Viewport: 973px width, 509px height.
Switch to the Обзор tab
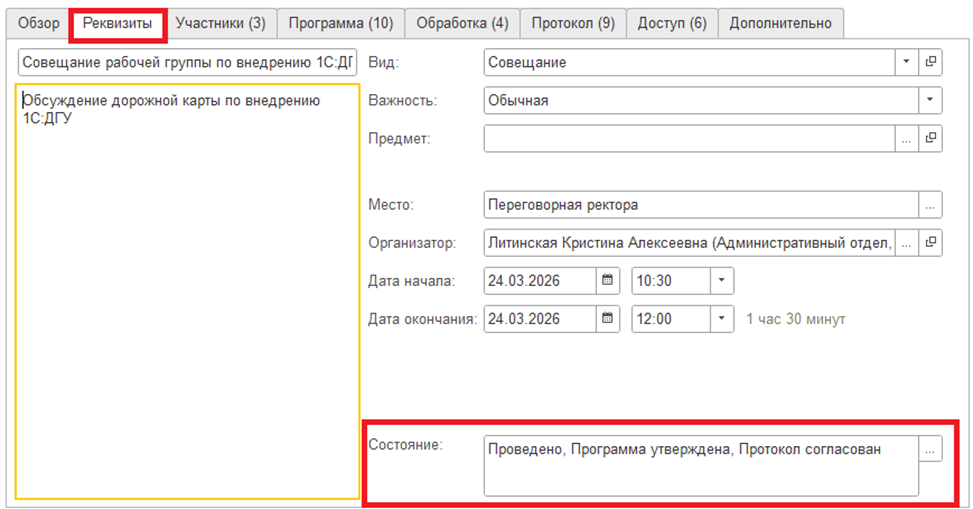(x=40, y=22)
